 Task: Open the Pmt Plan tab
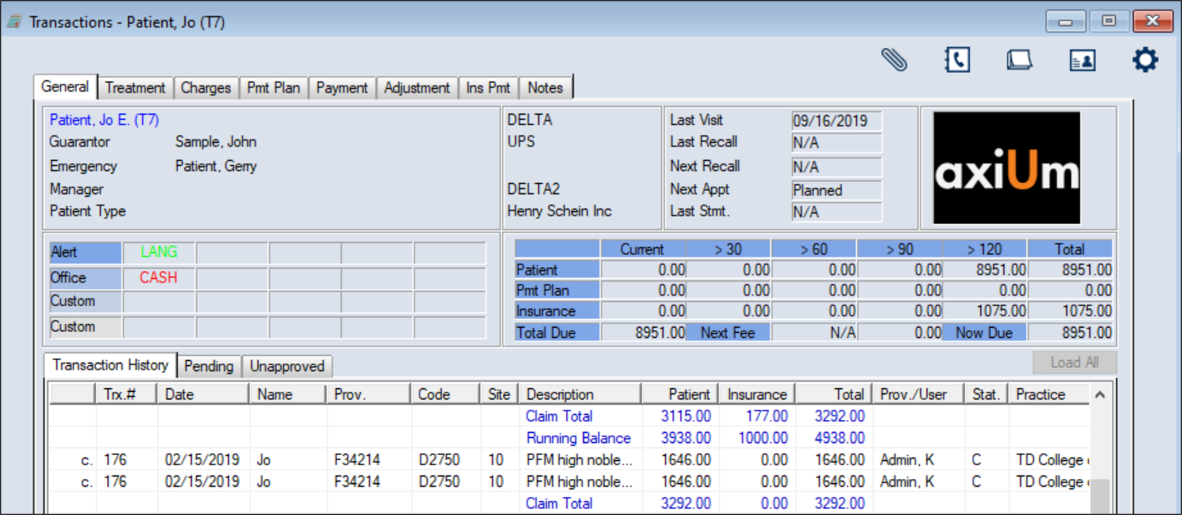273,88
